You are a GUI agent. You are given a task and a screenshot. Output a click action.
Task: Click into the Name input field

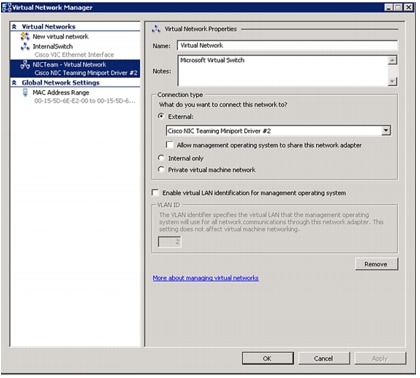click(287, 45)
